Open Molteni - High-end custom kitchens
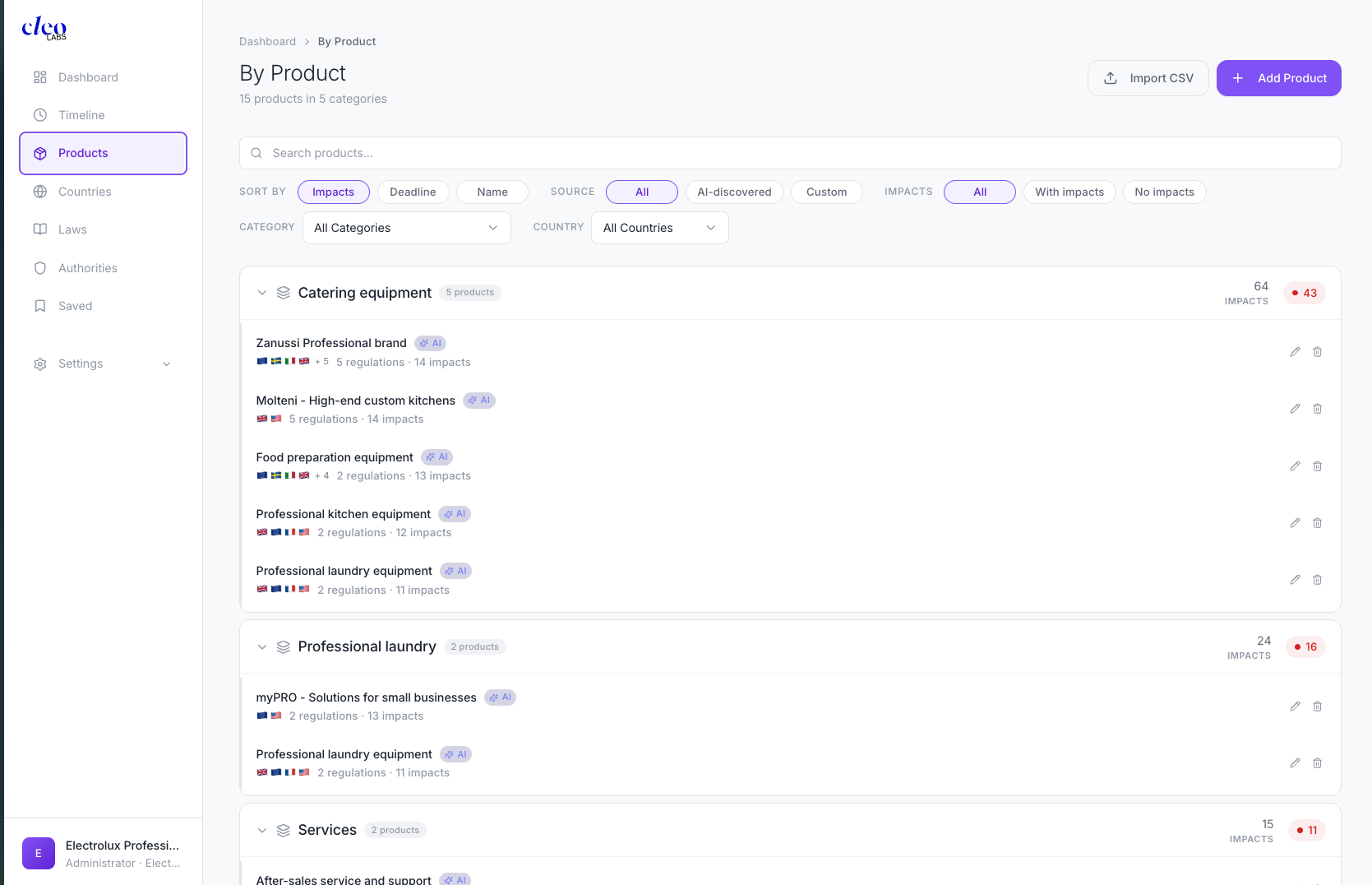The height and width of the screenshot is (885, 1372). coord(355,401)
